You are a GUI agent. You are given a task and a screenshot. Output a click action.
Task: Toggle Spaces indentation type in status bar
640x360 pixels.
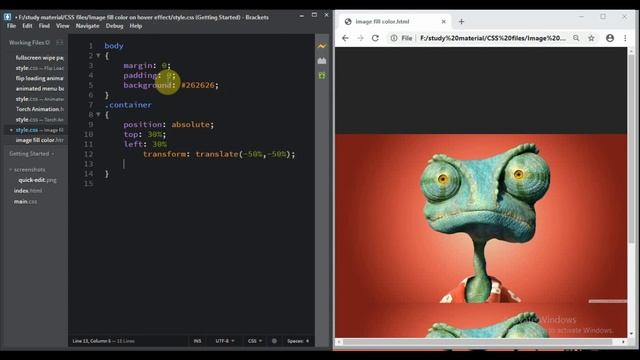[x=295, y=341]
